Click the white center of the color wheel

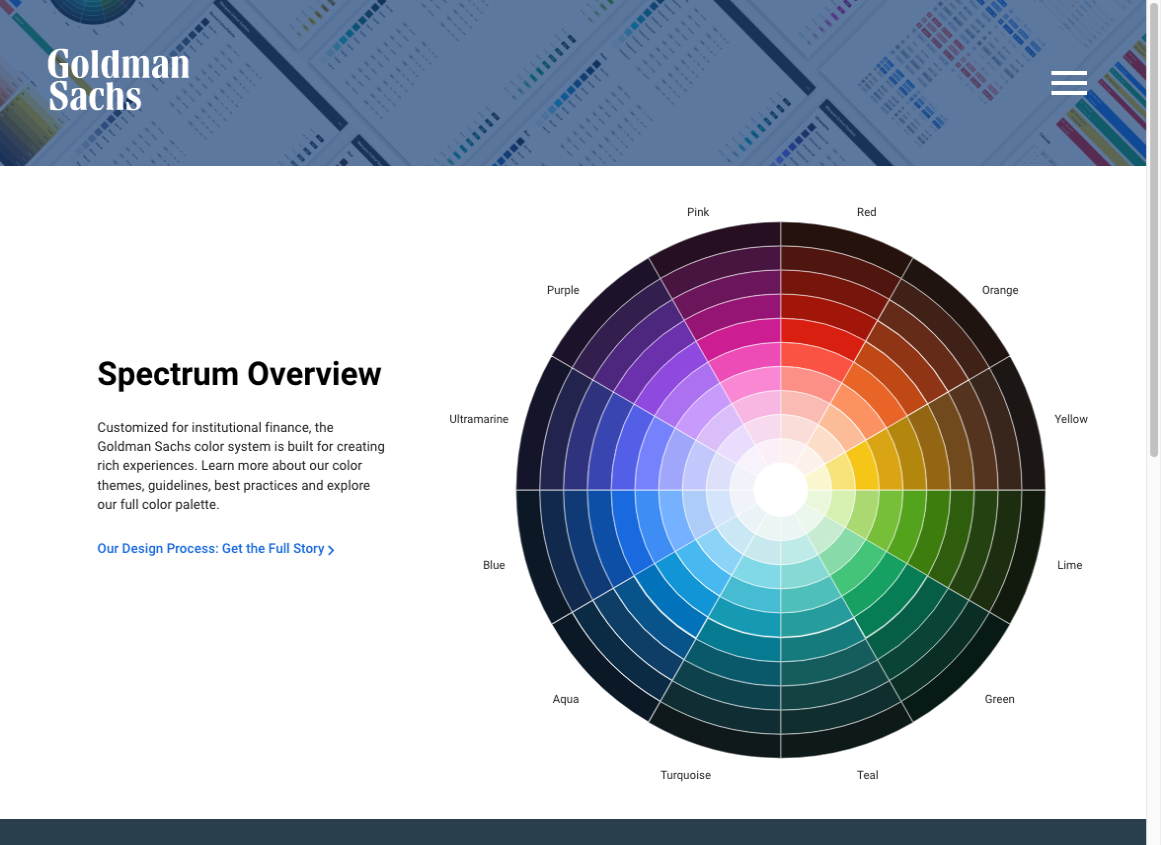[780, 490]
